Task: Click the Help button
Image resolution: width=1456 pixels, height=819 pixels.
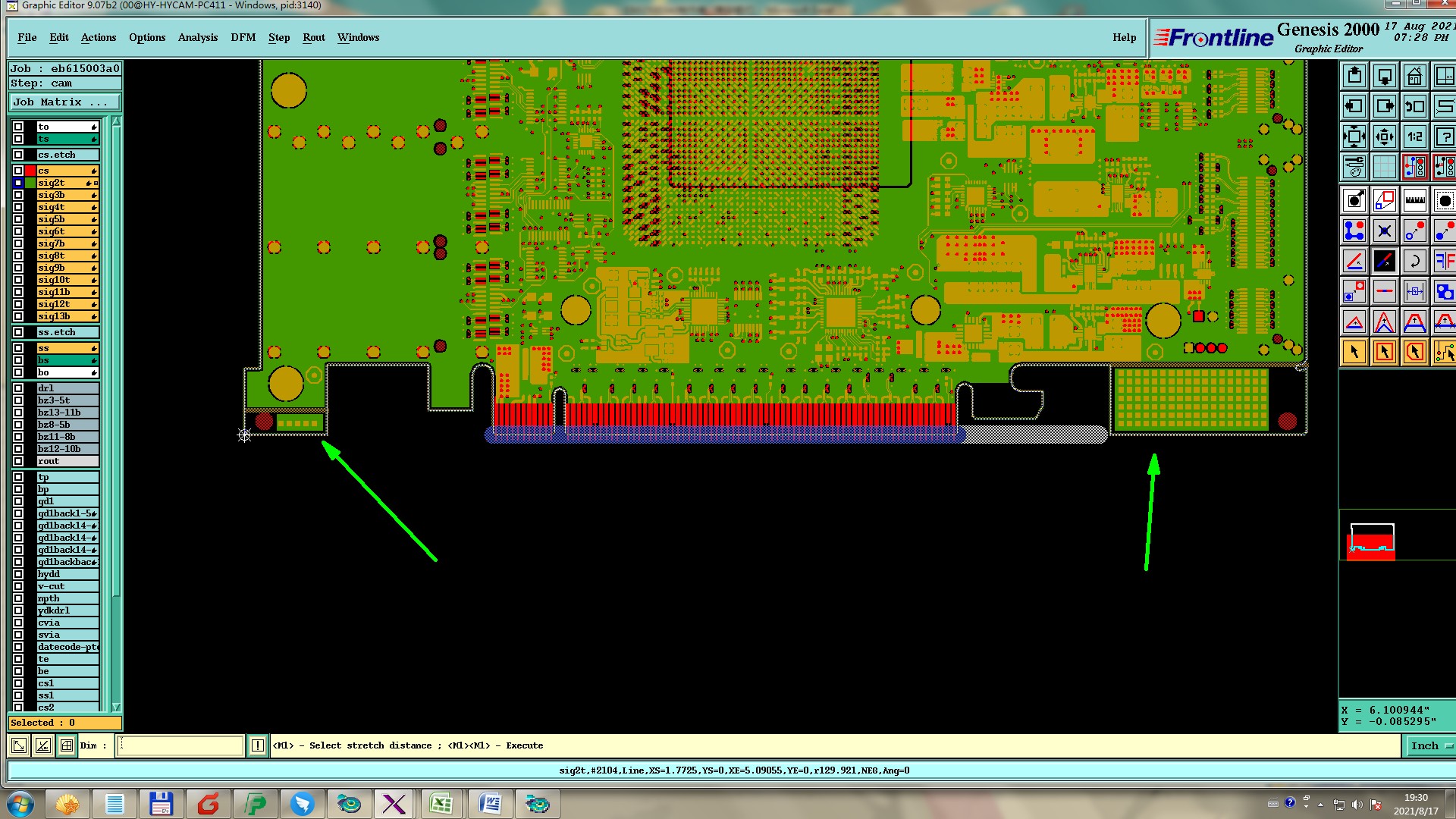Action: coord(1124,37)
